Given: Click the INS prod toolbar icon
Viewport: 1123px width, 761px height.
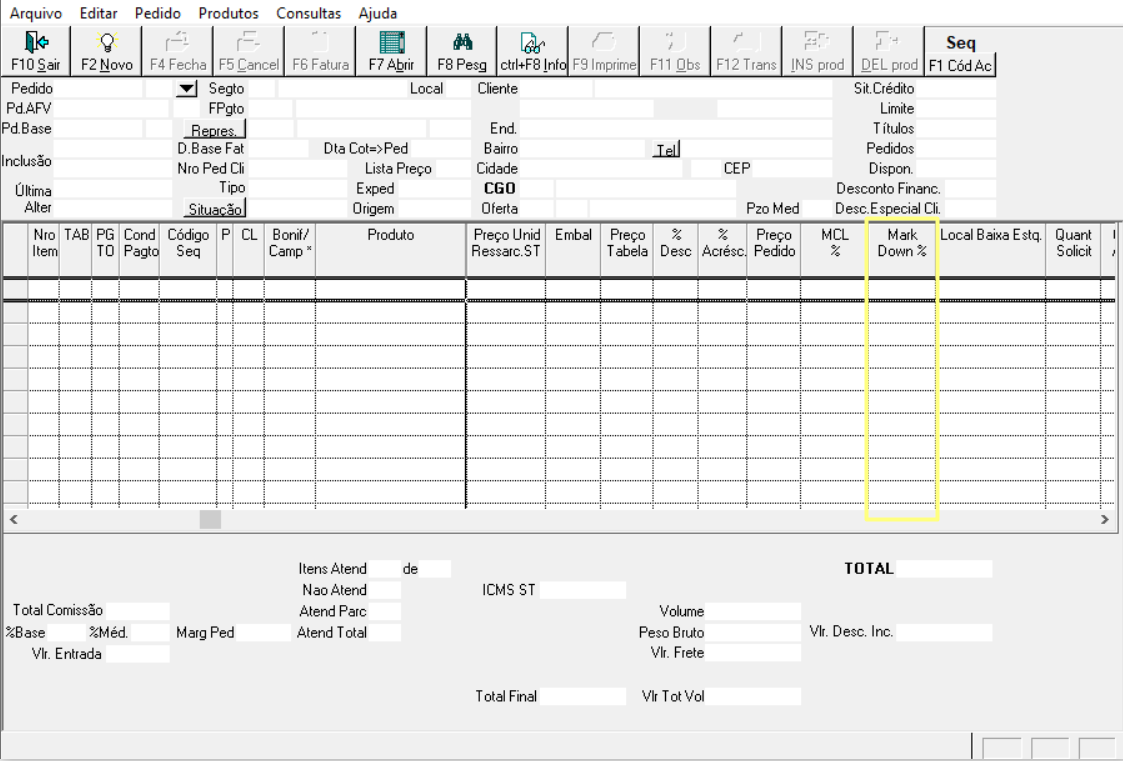Looking at the screenshot, I should (x=817, y=51).
